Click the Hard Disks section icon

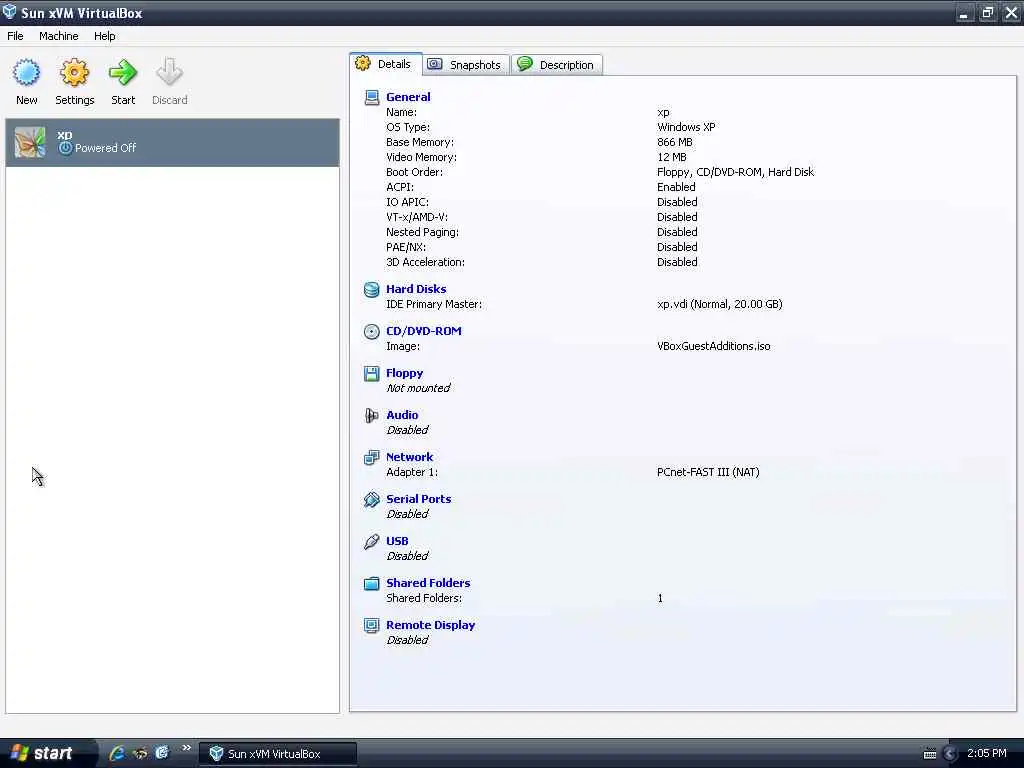372,289
